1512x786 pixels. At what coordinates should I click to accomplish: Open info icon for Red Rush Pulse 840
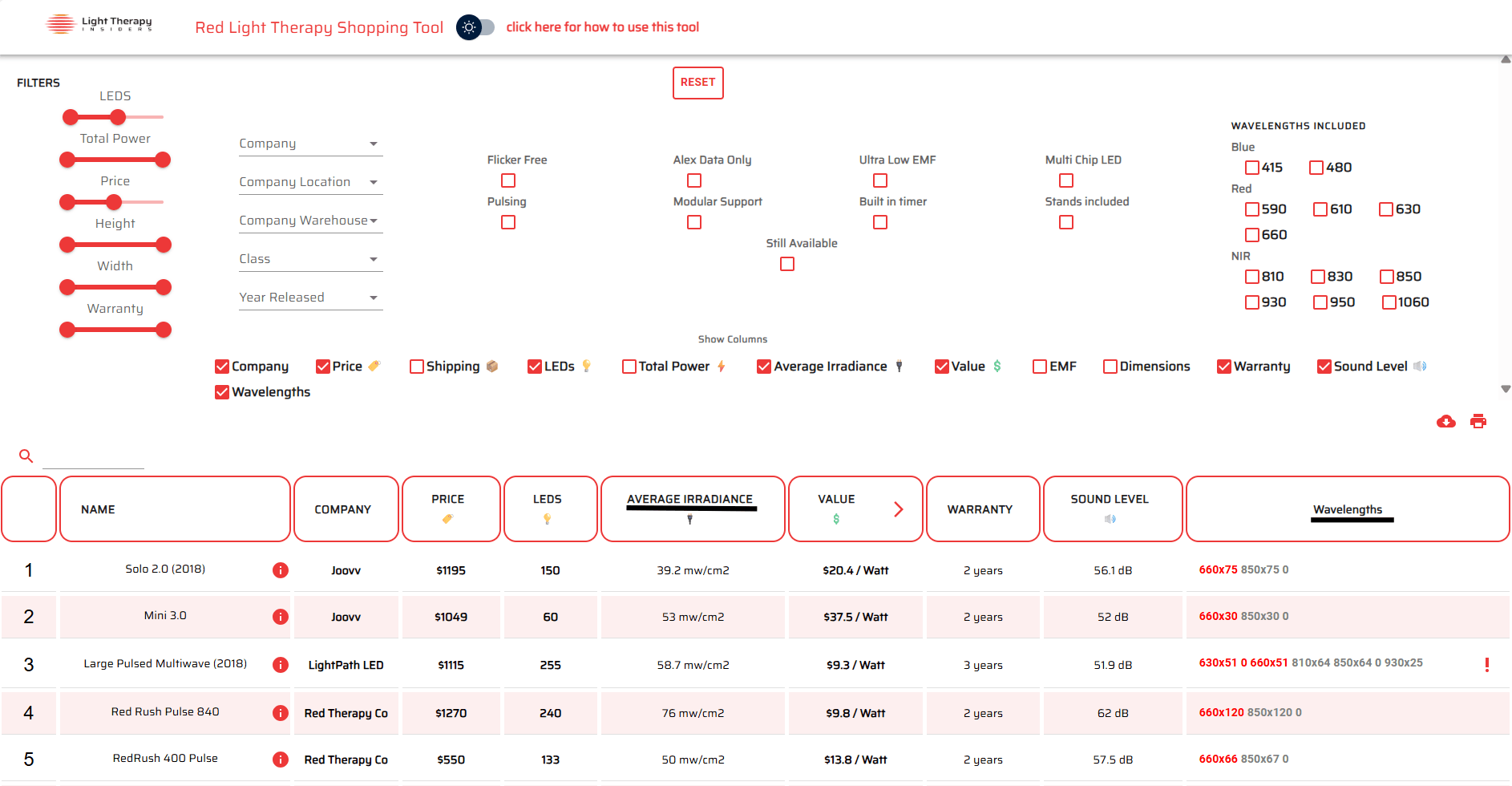click(281, 713)
